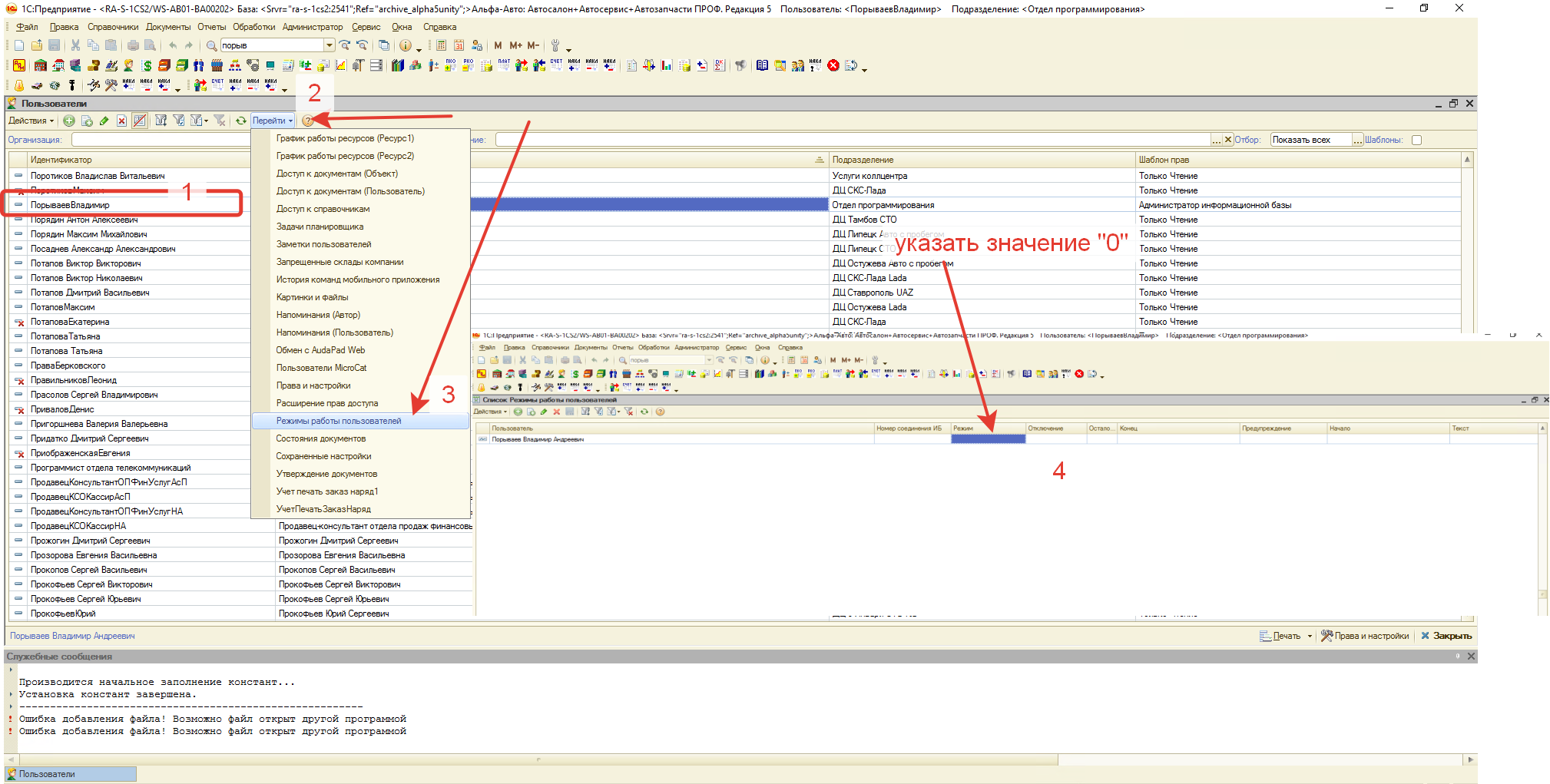The image size is (1550, 784).
Task: Open the Администратор menu
Action: point(312,27)
